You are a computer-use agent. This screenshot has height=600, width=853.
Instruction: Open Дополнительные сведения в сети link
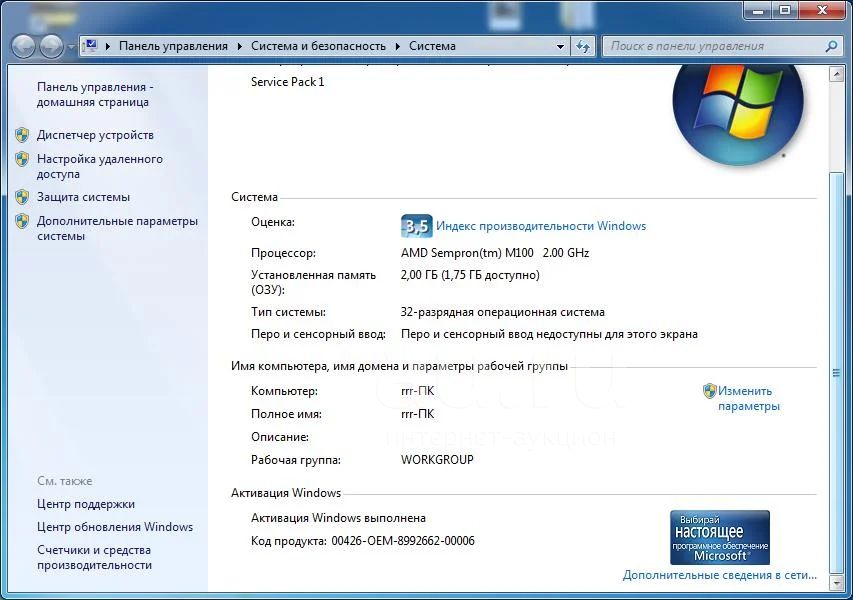pos(719,575)
